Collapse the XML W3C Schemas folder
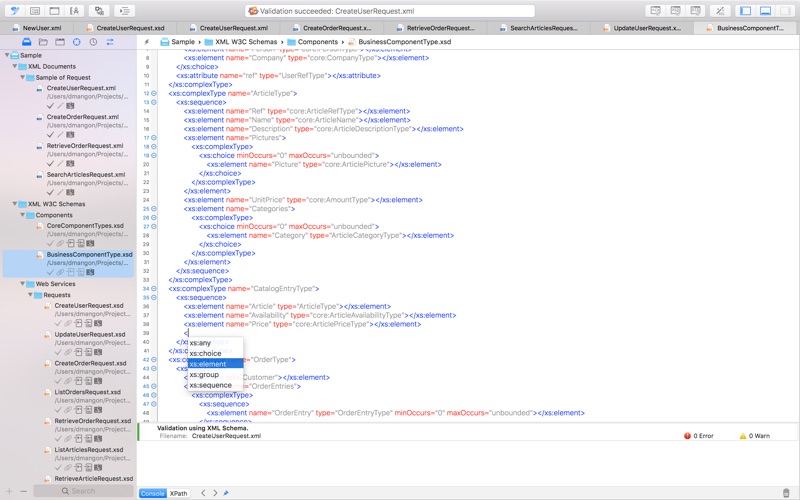 pyautogui.click(x=15, y=204)
